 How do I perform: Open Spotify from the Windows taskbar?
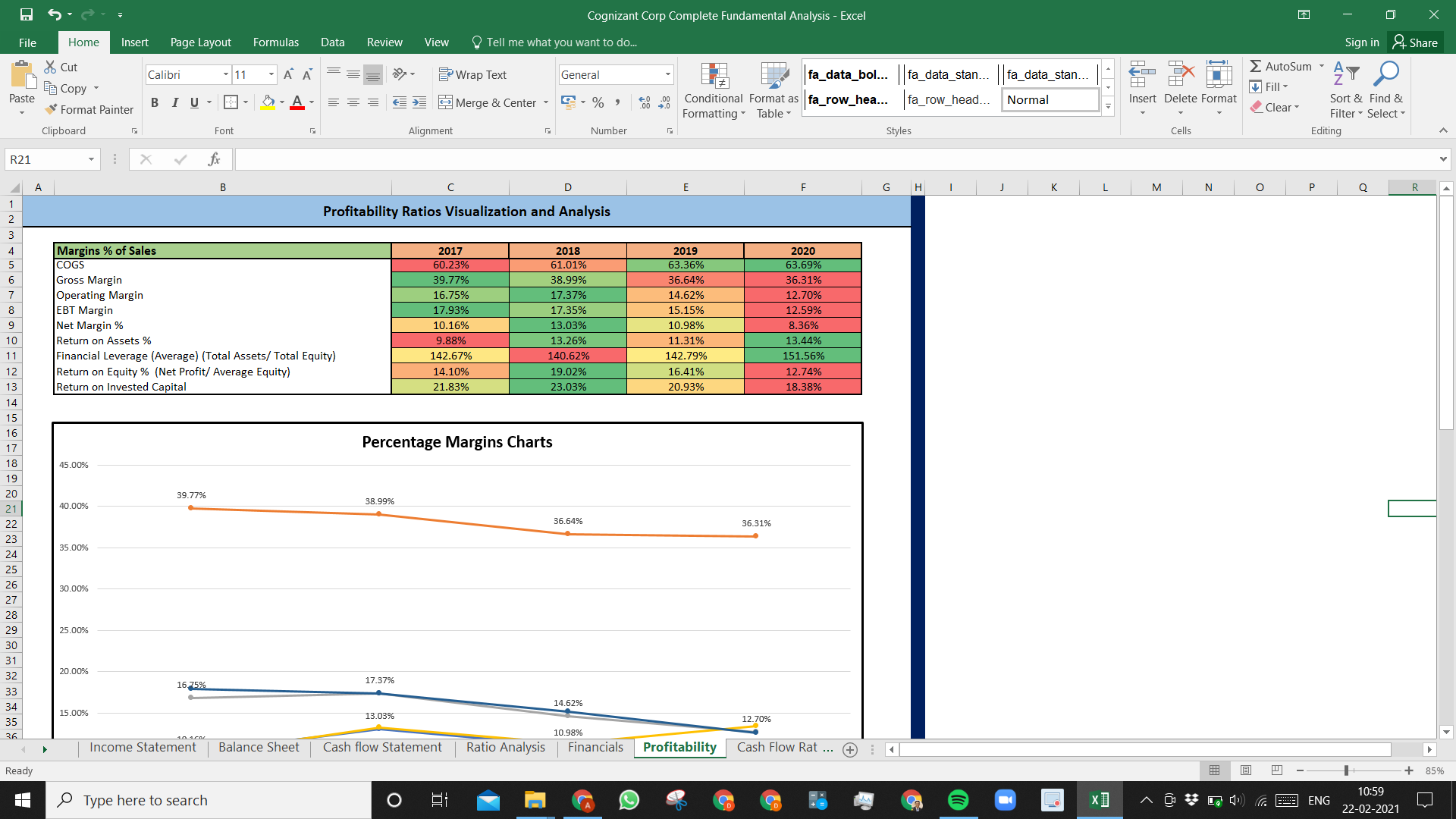[959, 800]
